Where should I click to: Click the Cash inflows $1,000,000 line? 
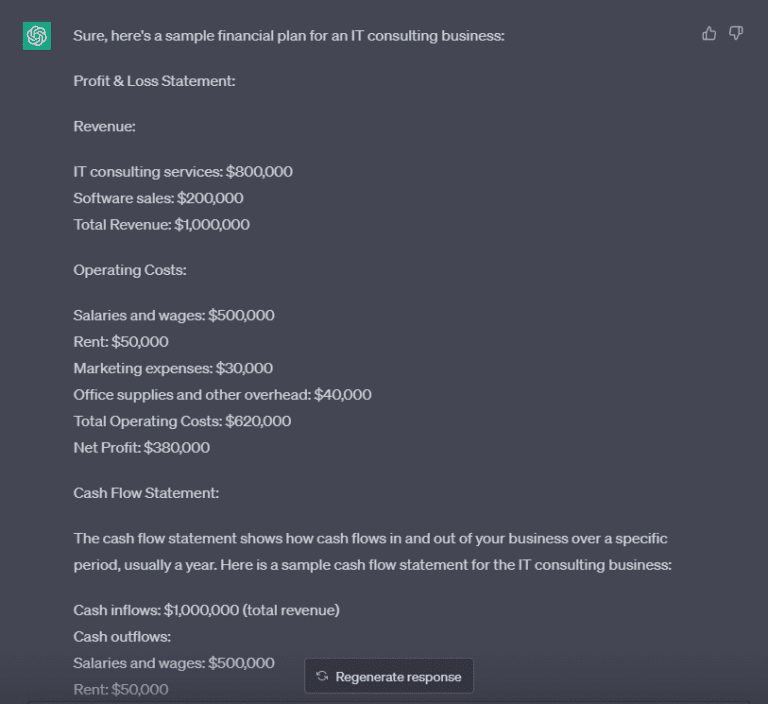click(x=206, y=610)
